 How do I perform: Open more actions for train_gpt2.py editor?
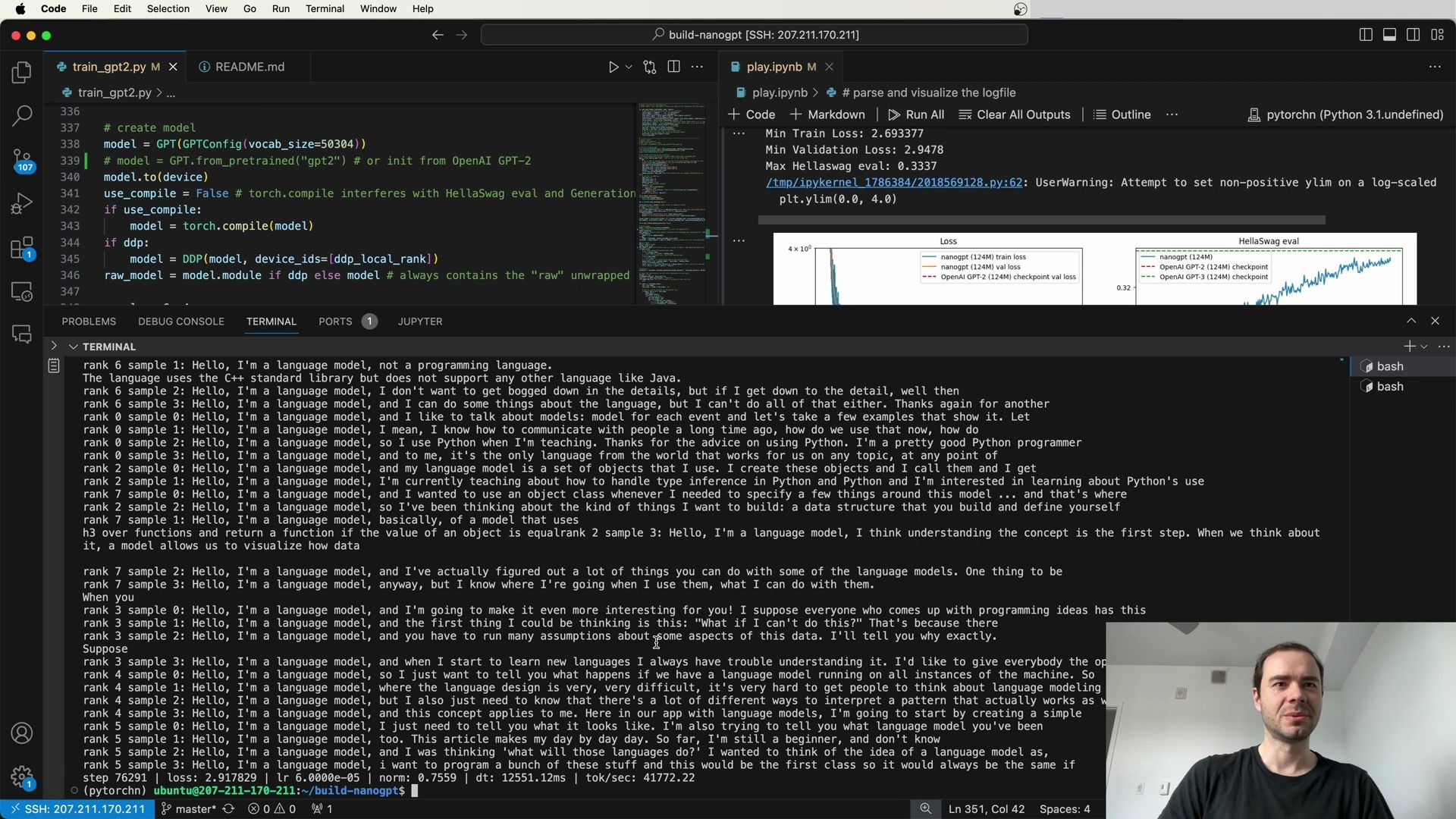click(x=697, y=67)
